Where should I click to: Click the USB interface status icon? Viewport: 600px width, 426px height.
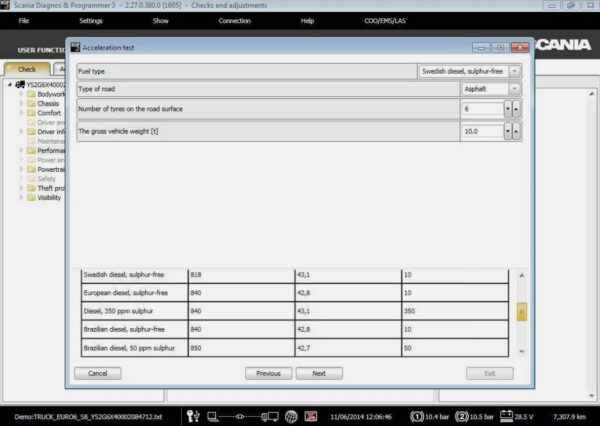pos(193,416)
